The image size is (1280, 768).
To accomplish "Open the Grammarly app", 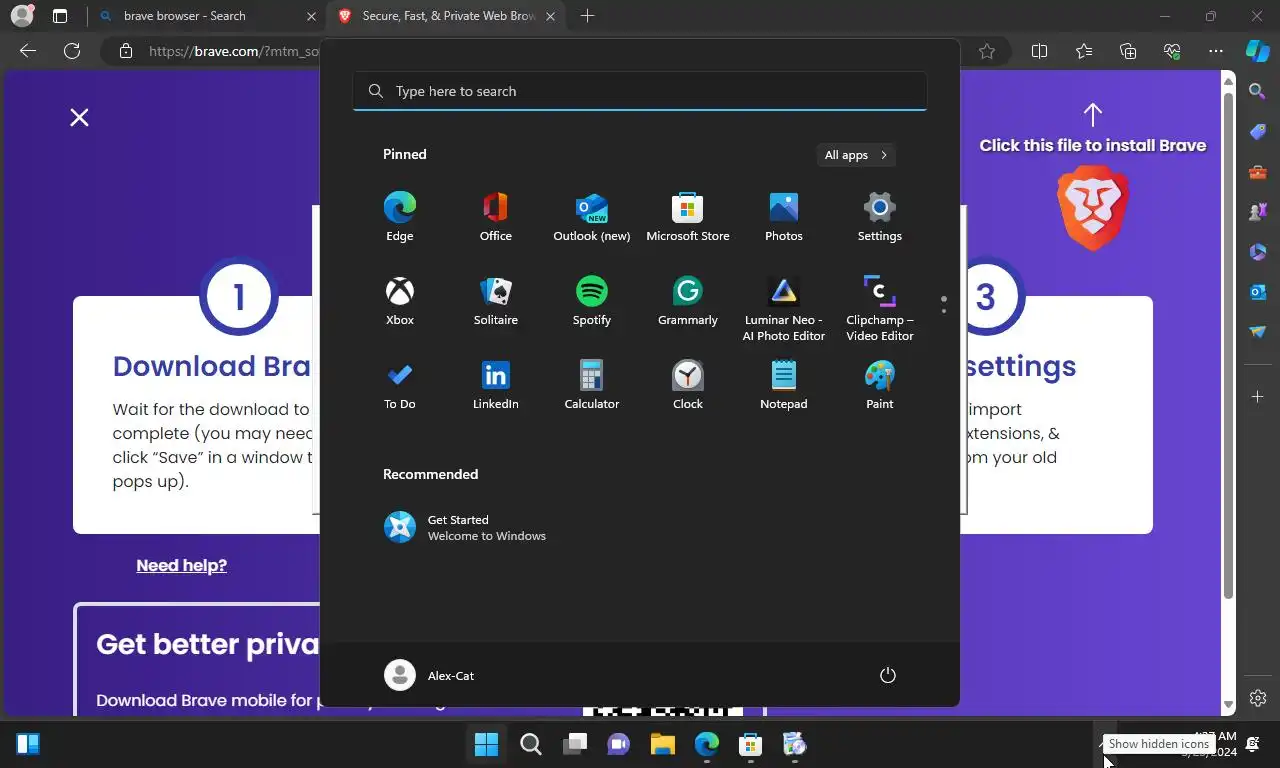I will [687, 301].
